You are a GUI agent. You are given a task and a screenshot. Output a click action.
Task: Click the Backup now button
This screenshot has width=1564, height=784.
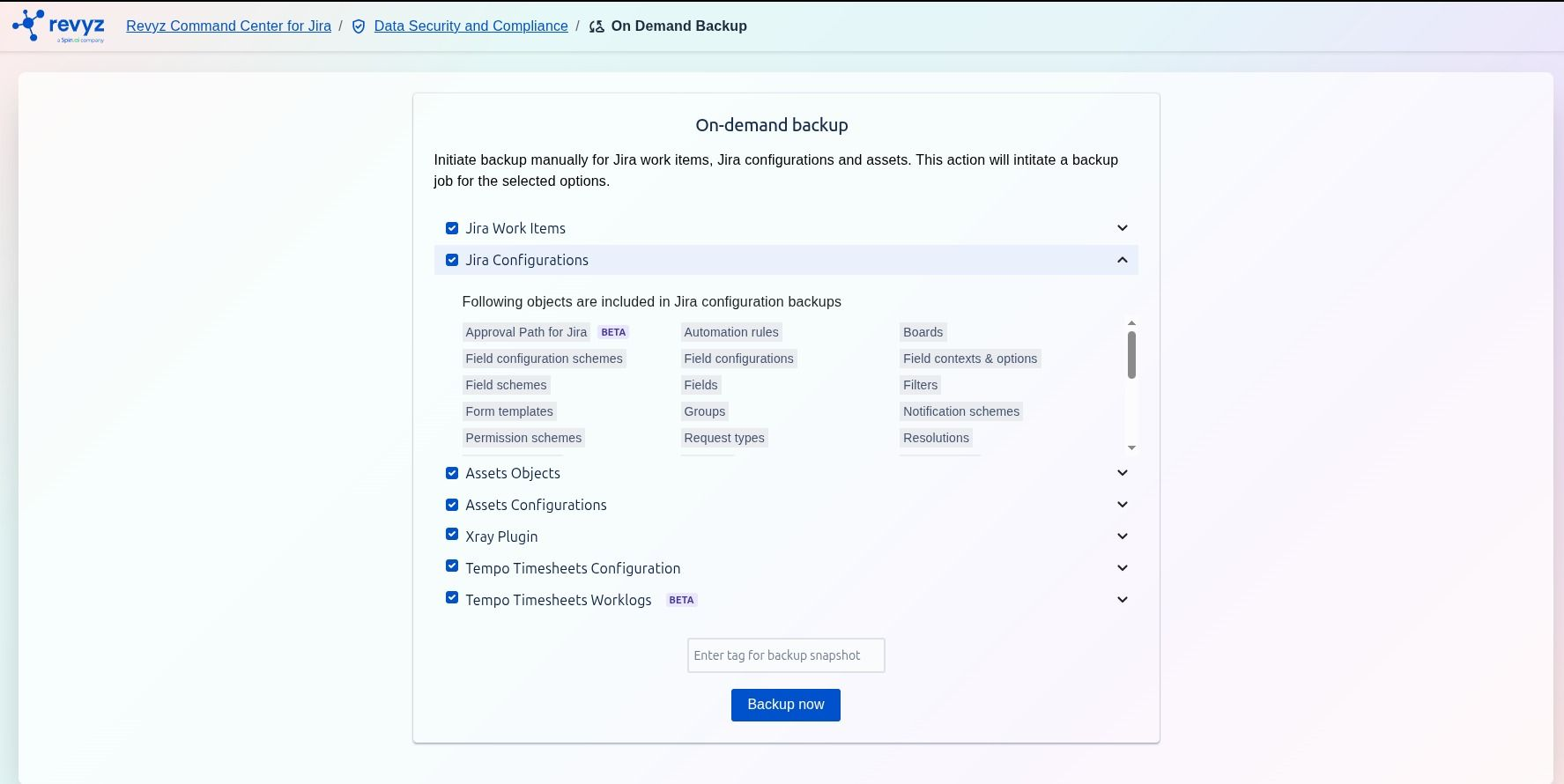pos(786,705)
